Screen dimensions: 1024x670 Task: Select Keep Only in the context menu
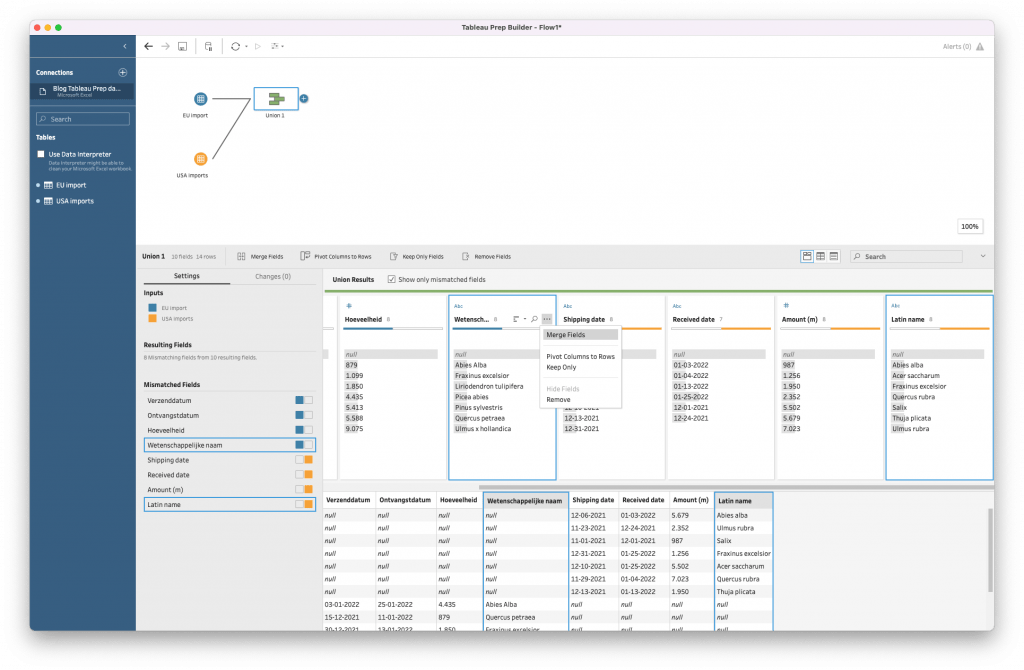(561, 367)
